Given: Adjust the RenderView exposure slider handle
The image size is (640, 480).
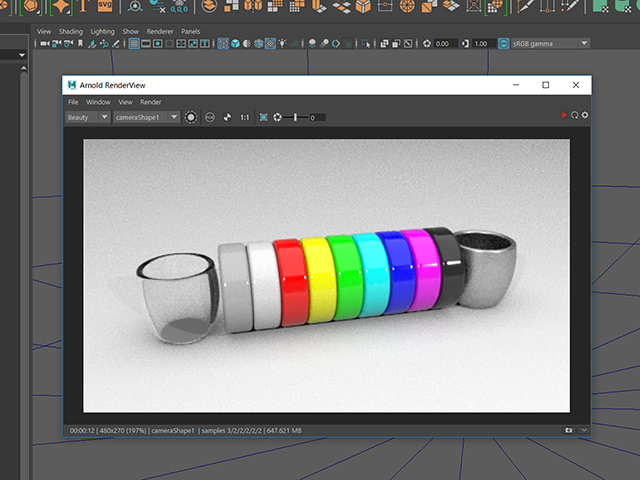Looking at the screenshot, I should tap(296, 118).
